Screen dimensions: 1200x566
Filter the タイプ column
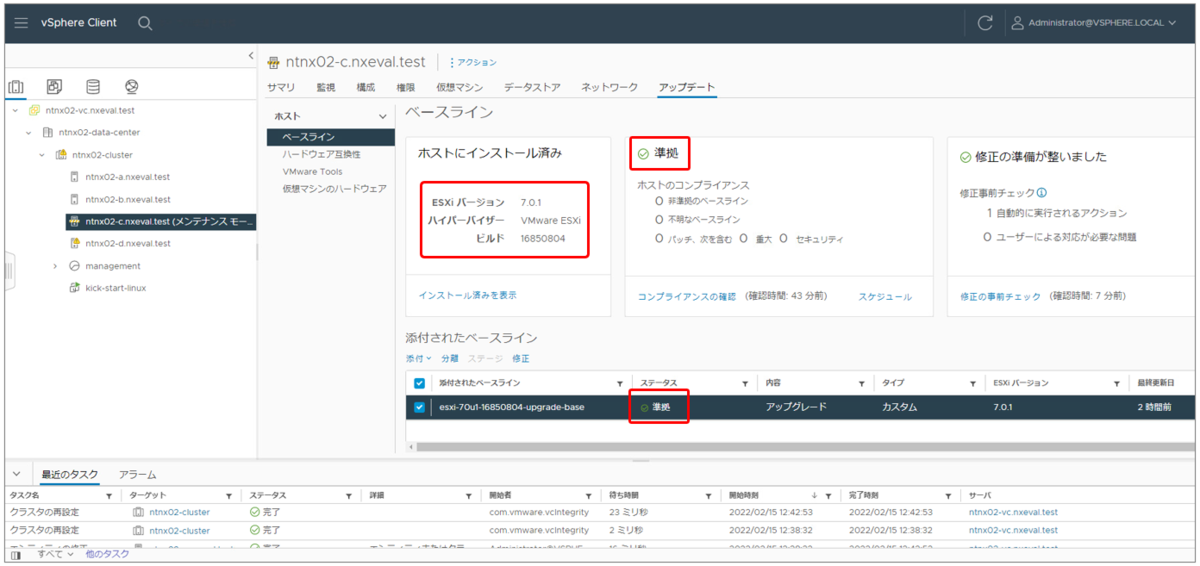pyautogui.click(x=972, y=384)
